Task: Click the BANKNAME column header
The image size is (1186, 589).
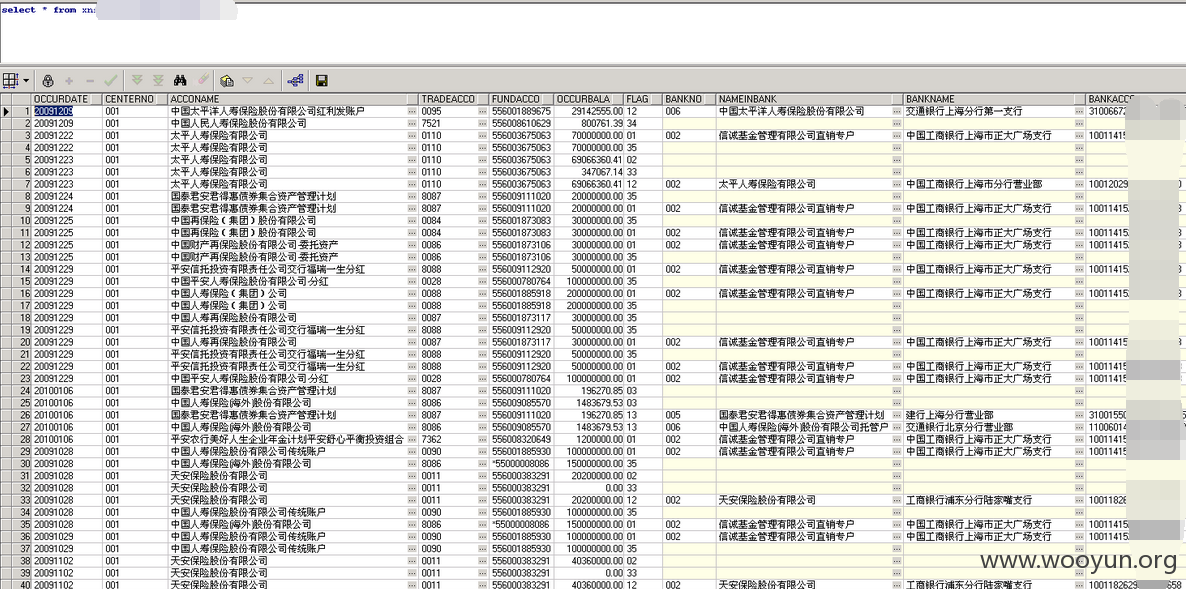Action: coord(994,99)
